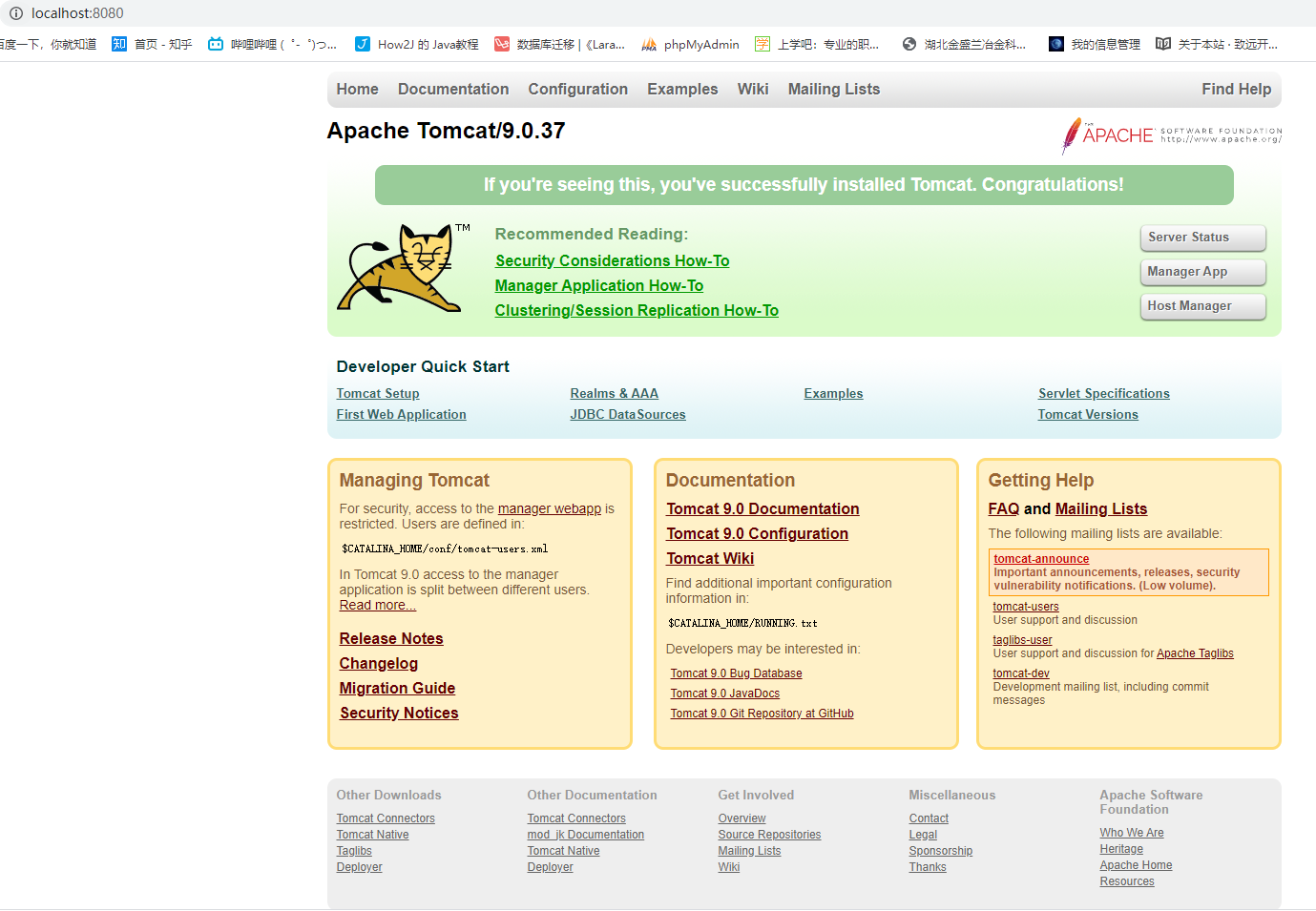This screenshot has height=911, width=1316.
Task: Open the 我的信息管理 bookmark icon
Action: tap(1056, 44)
